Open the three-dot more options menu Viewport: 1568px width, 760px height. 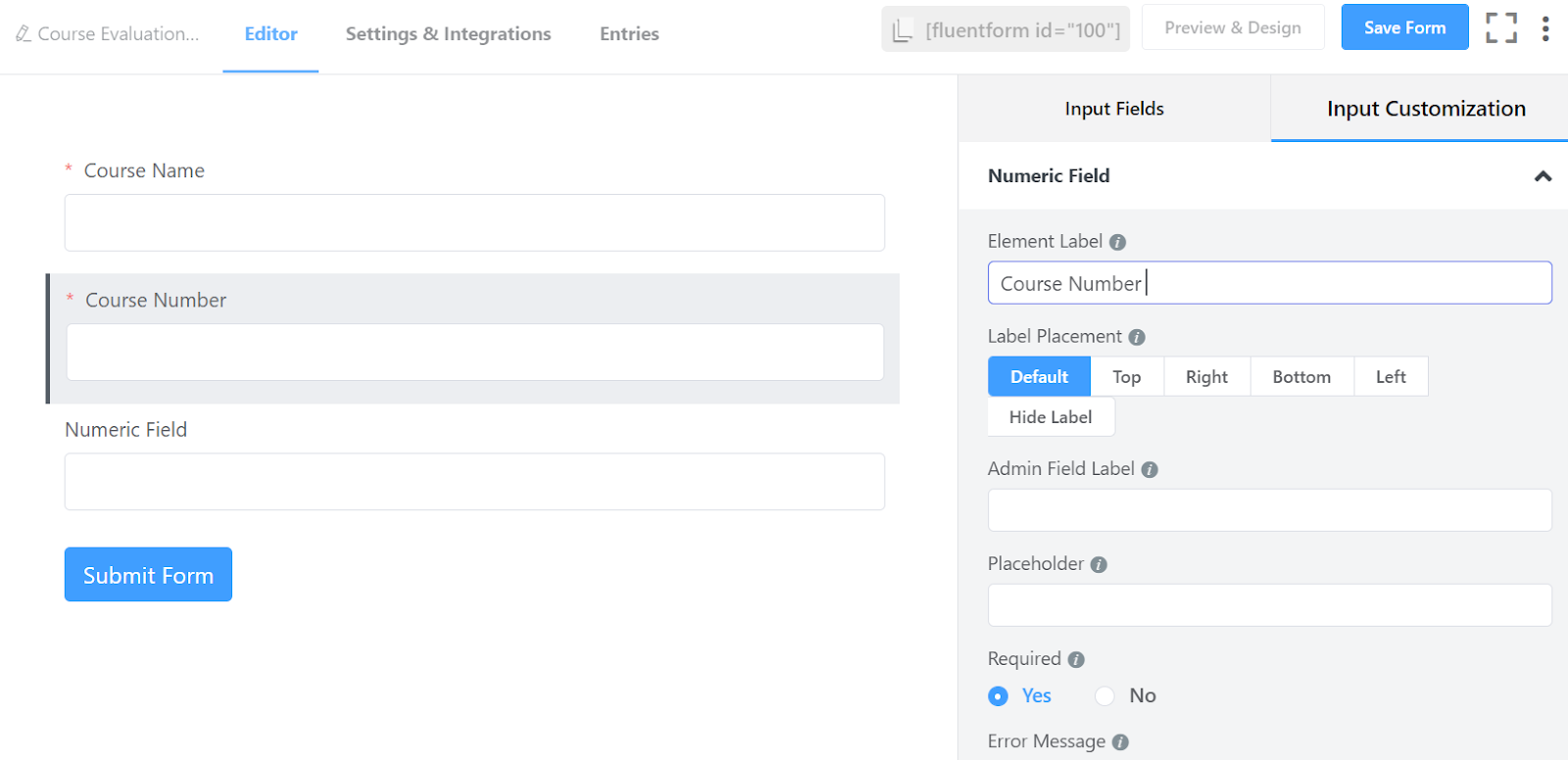coord(1545,27)
